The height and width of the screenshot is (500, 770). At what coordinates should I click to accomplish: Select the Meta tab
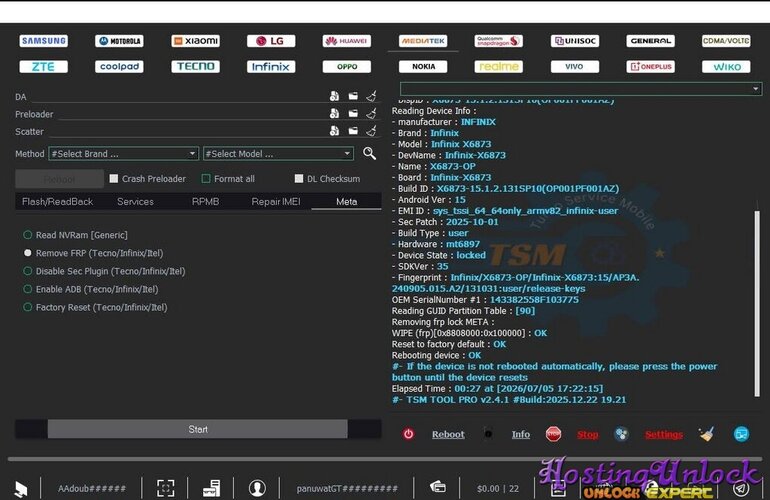click(347, 201)
